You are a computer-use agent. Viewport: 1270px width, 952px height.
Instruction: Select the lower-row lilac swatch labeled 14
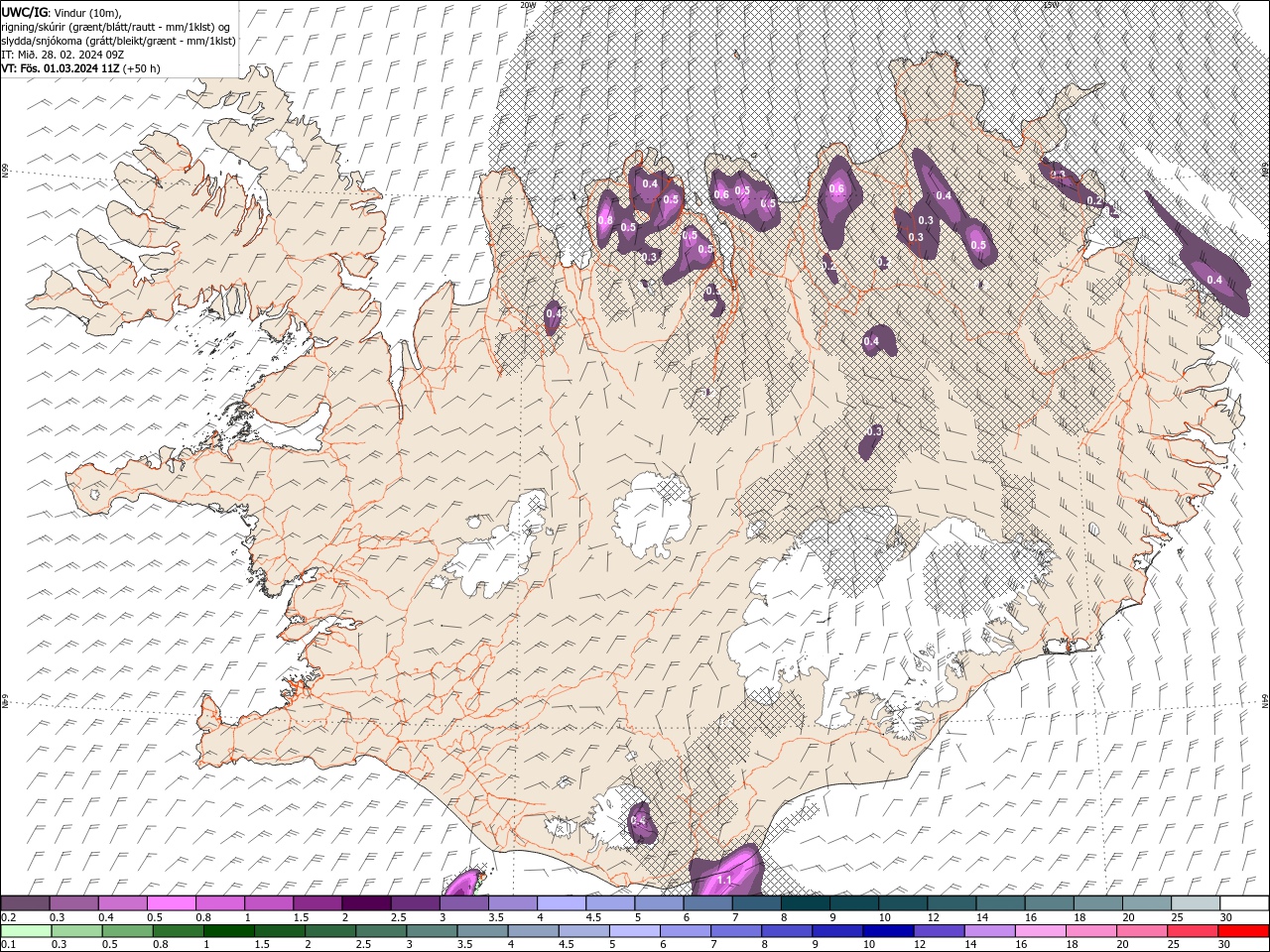point(990,931)
